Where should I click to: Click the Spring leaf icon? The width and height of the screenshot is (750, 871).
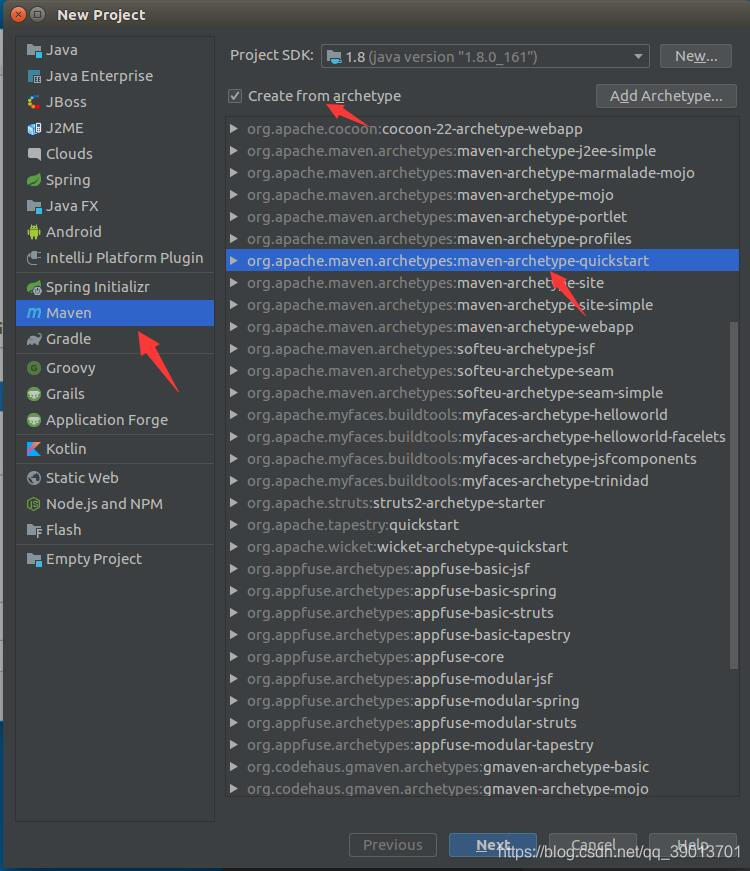pos(34,180)
